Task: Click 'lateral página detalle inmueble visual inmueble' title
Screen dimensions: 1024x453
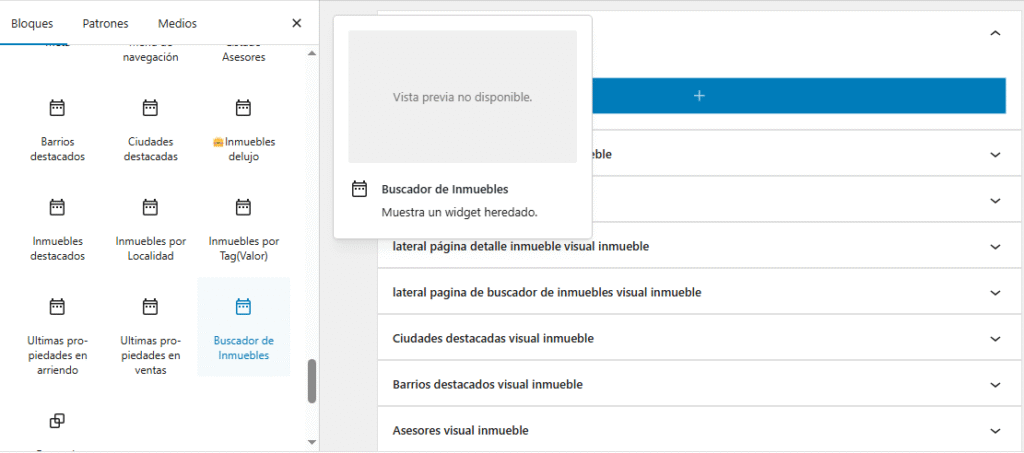Action: click(x=520, y=247)
